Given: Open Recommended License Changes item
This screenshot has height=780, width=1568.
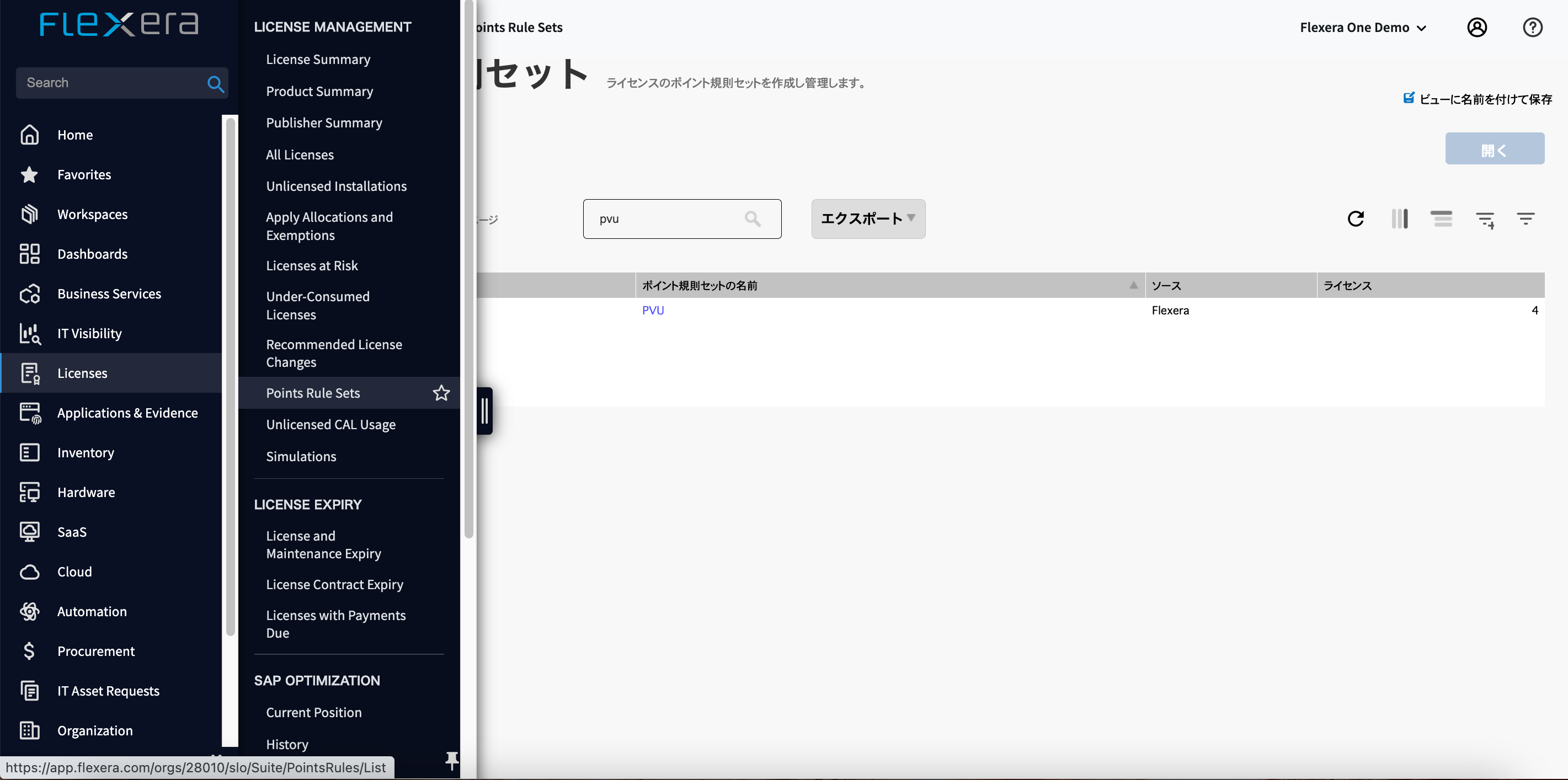Looking at the screenshot, I should click(334, 354).
